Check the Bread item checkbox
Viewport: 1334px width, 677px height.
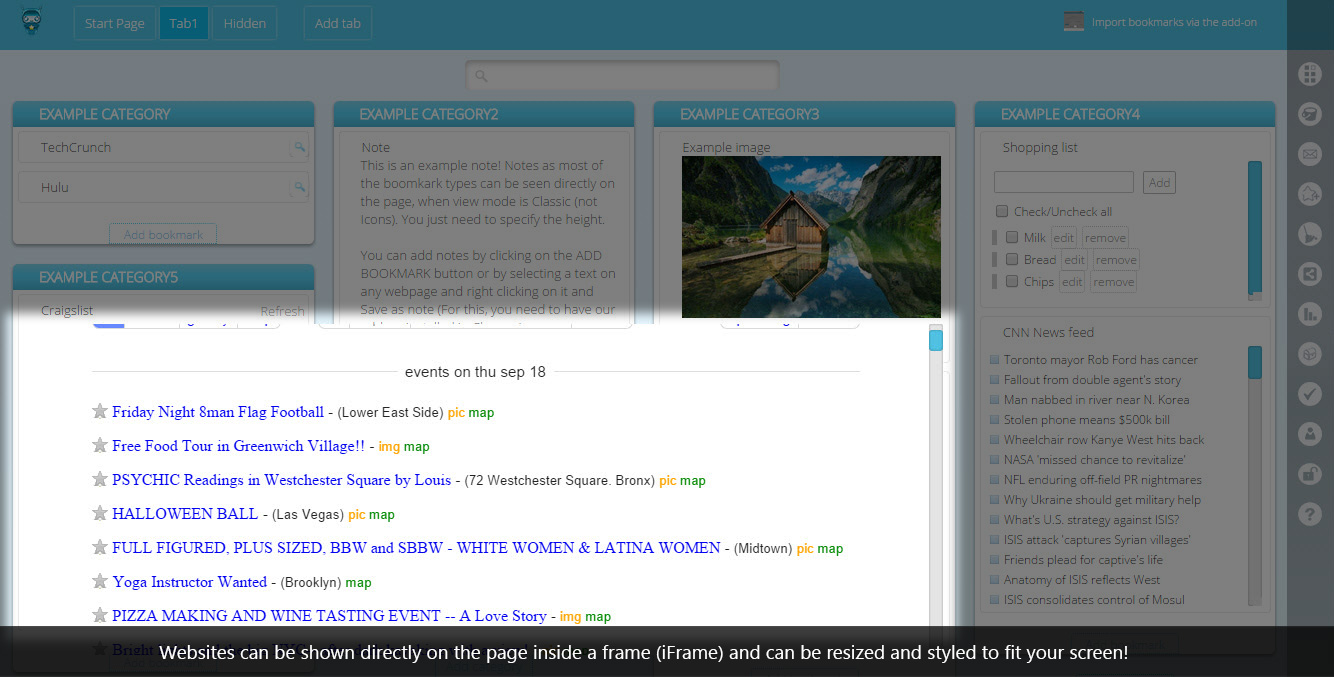1012,259
